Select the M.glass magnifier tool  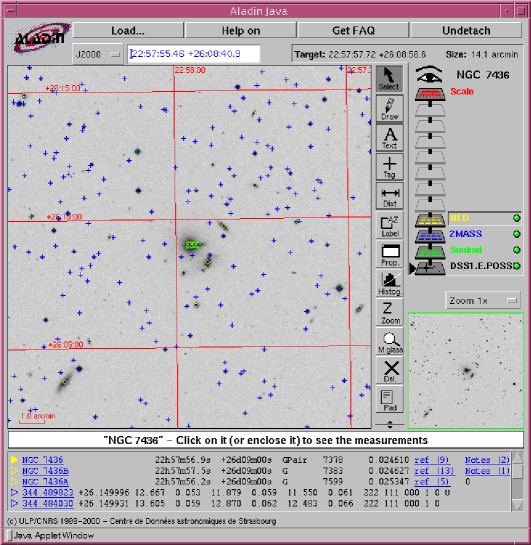[x=390, y=341]
